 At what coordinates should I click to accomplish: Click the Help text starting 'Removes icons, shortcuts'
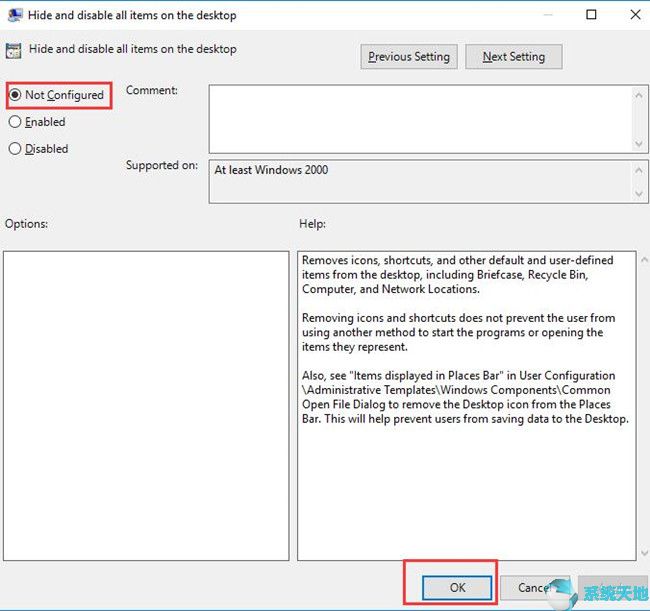457,274
